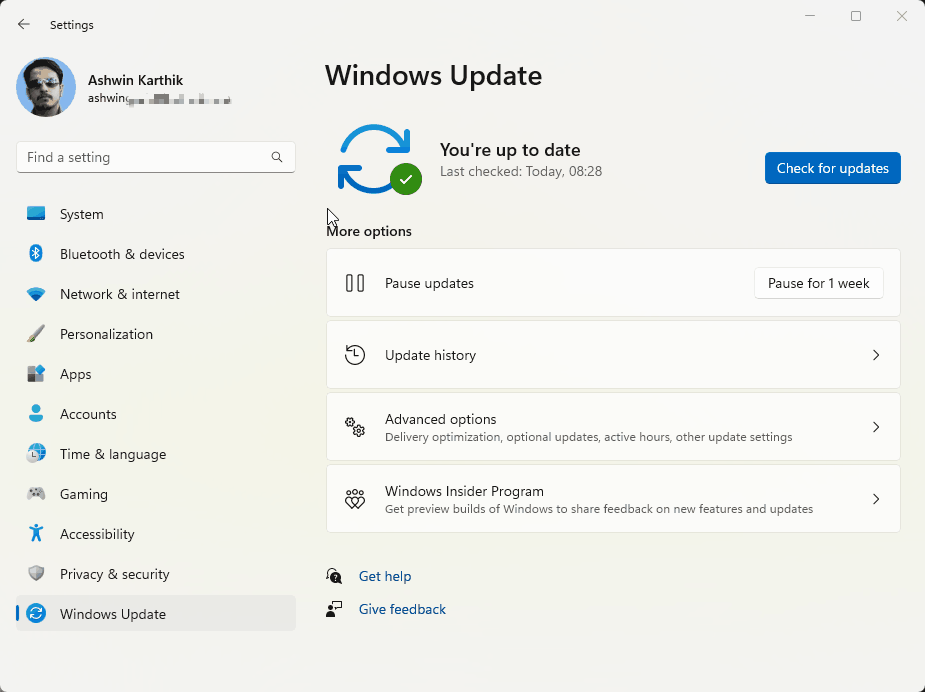Tap the magnifier icon in search box
The image size is (925, 692).
point(277,157)
